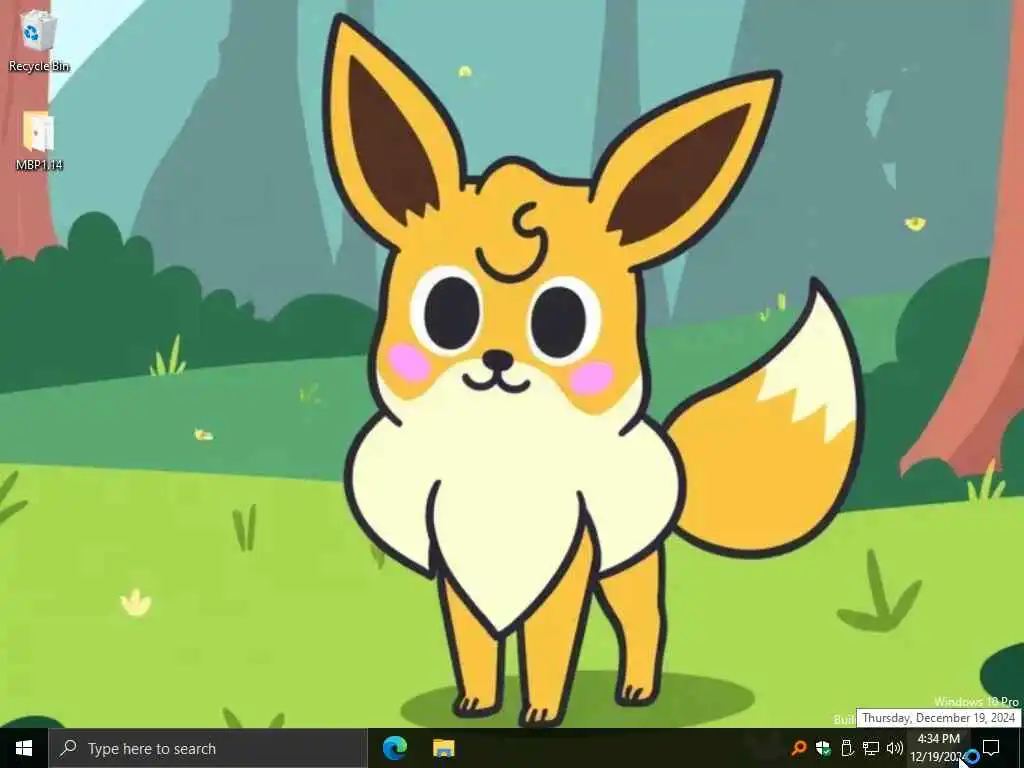
Task: Open the network status tray icon
Action: click(x=871, y=748)
